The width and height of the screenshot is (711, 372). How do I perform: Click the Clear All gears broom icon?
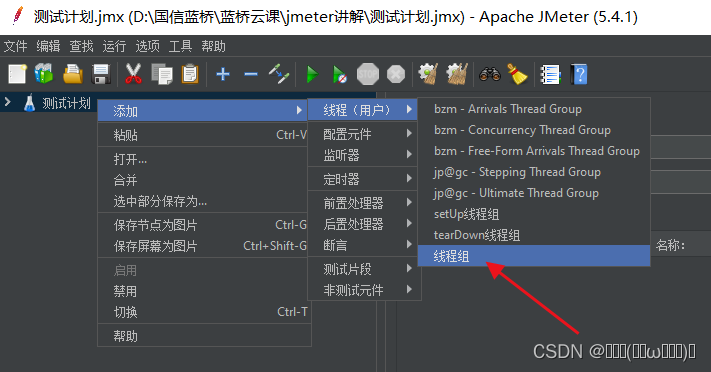point(457,74)
